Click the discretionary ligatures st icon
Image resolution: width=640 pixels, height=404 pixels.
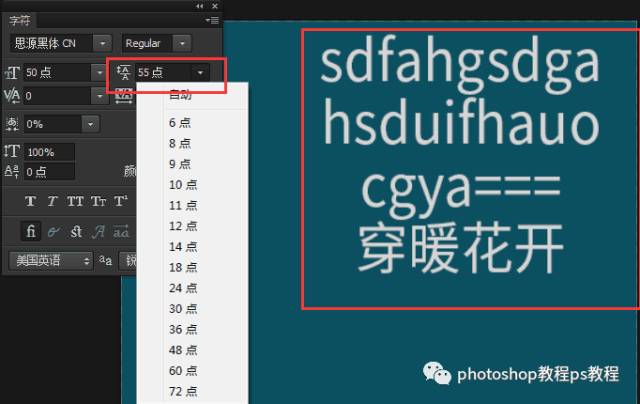click(76, 230)
